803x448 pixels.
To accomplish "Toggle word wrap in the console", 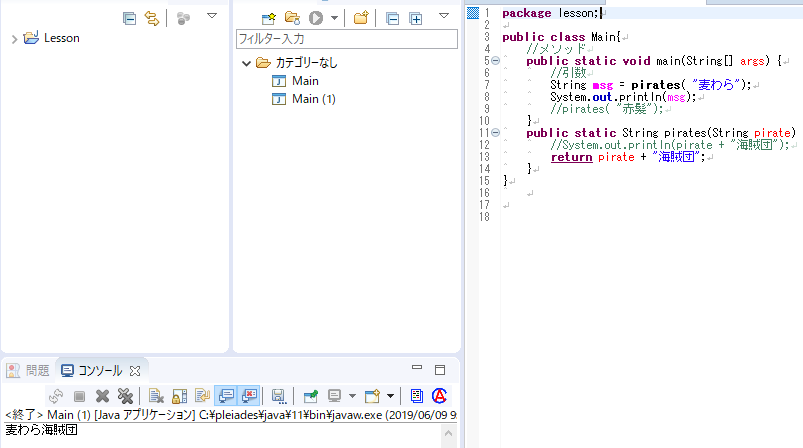I will tap(202, 396).
